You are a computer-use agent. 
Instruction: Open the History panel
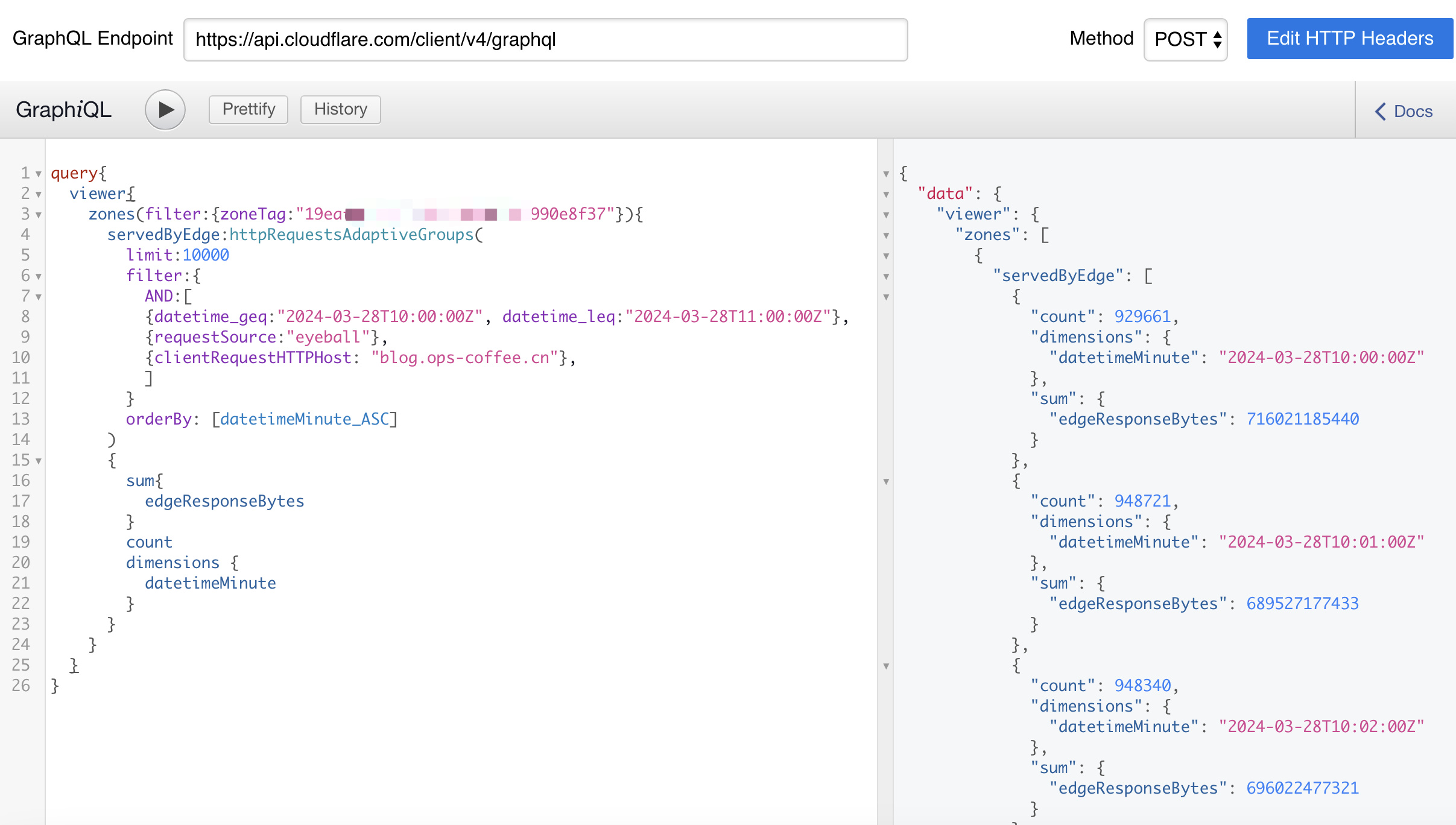(340, 110)
